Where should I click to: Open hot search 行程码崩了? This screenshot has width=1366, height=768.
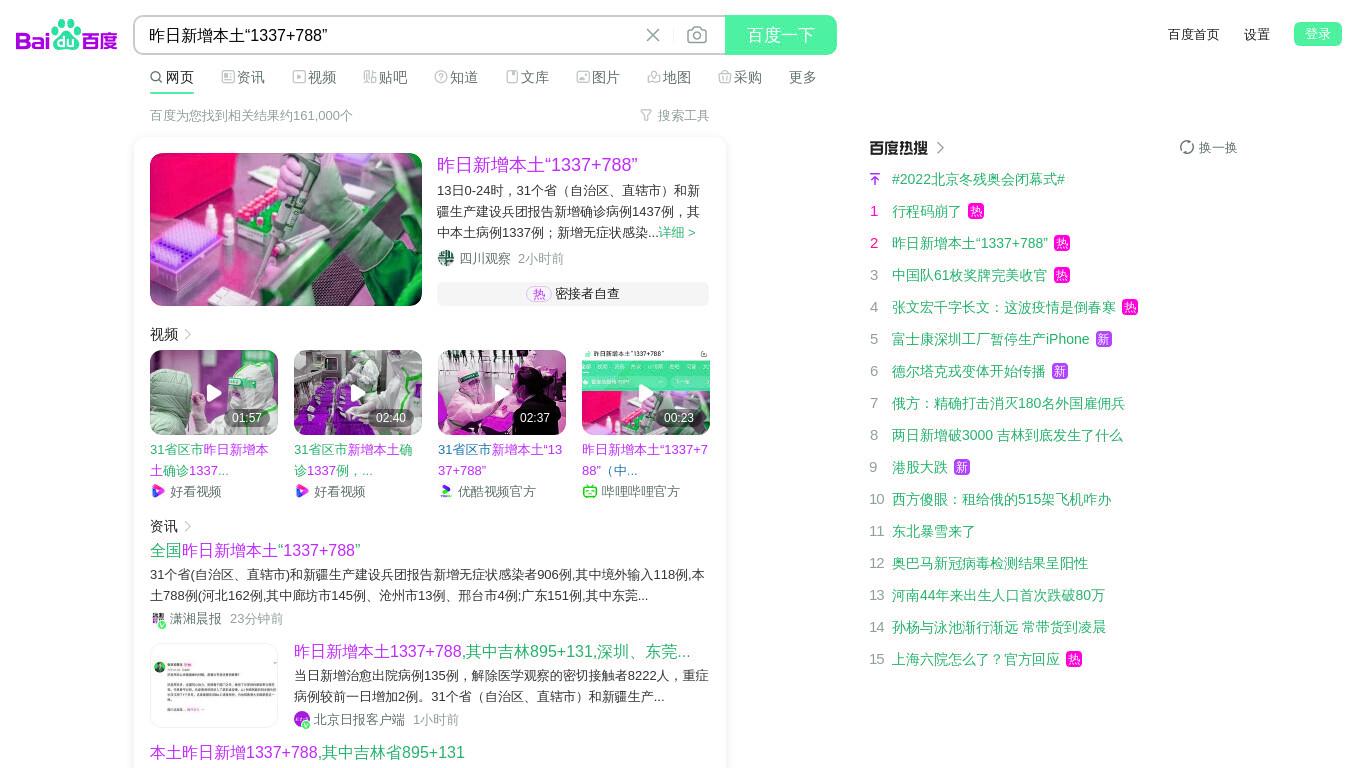point(926,211)
